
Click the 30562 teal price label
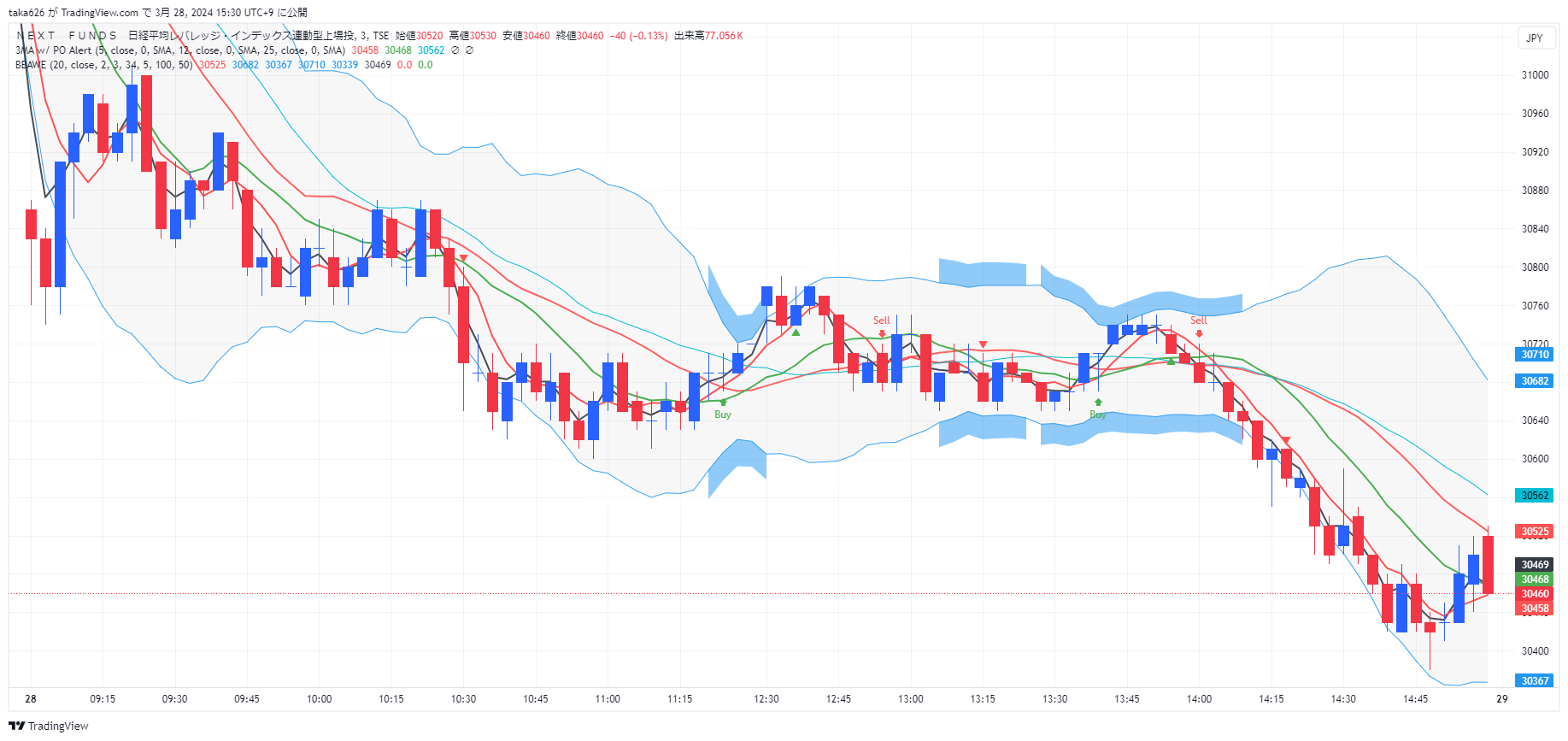[x=1535, y=496]
